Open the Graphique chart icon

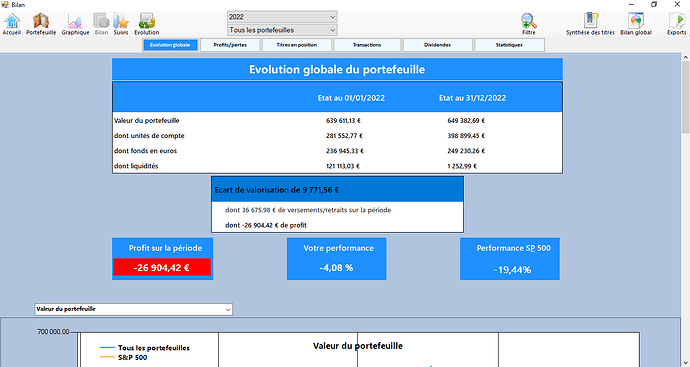click(75, 24)
